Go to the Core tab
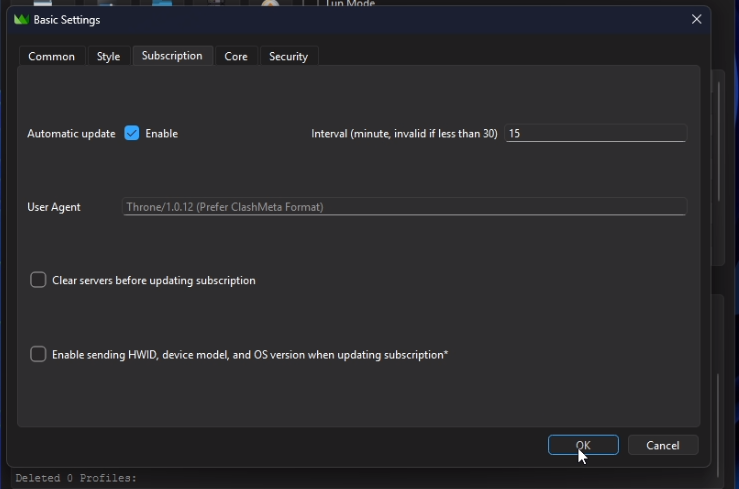 [236, 57]
